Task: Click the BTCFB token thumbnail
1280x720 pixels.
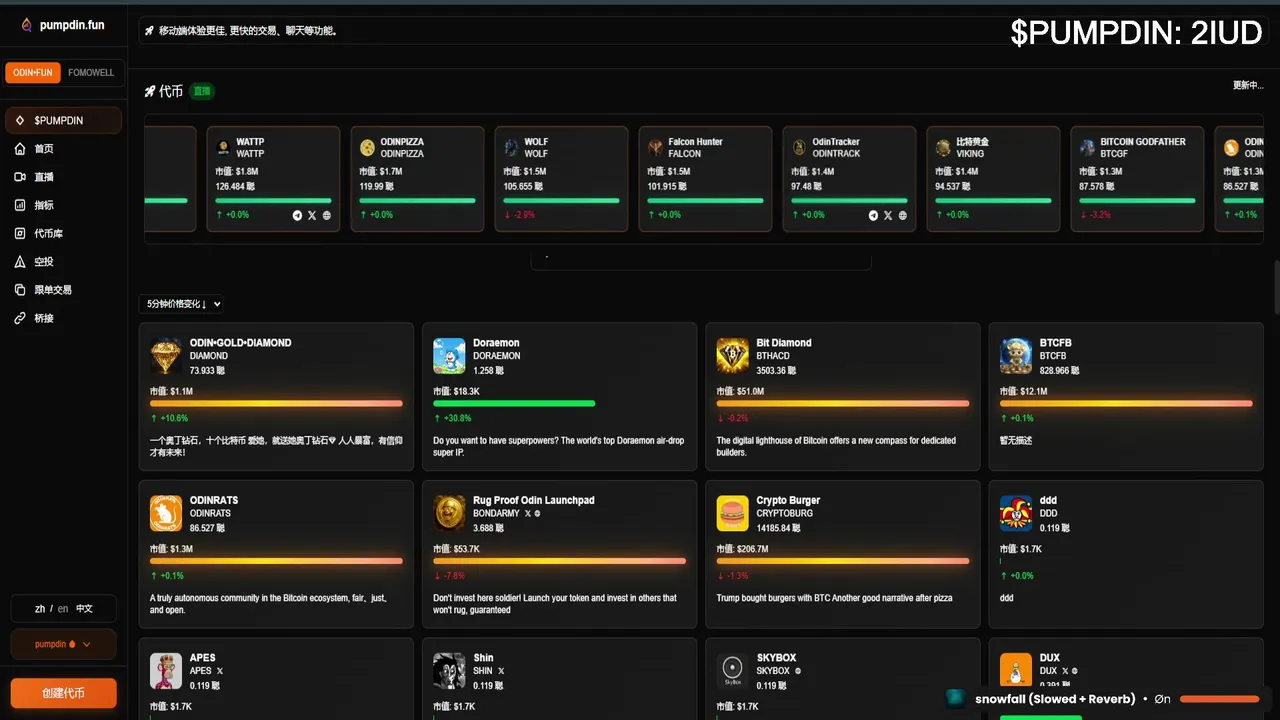Action: coord(1016,355)
